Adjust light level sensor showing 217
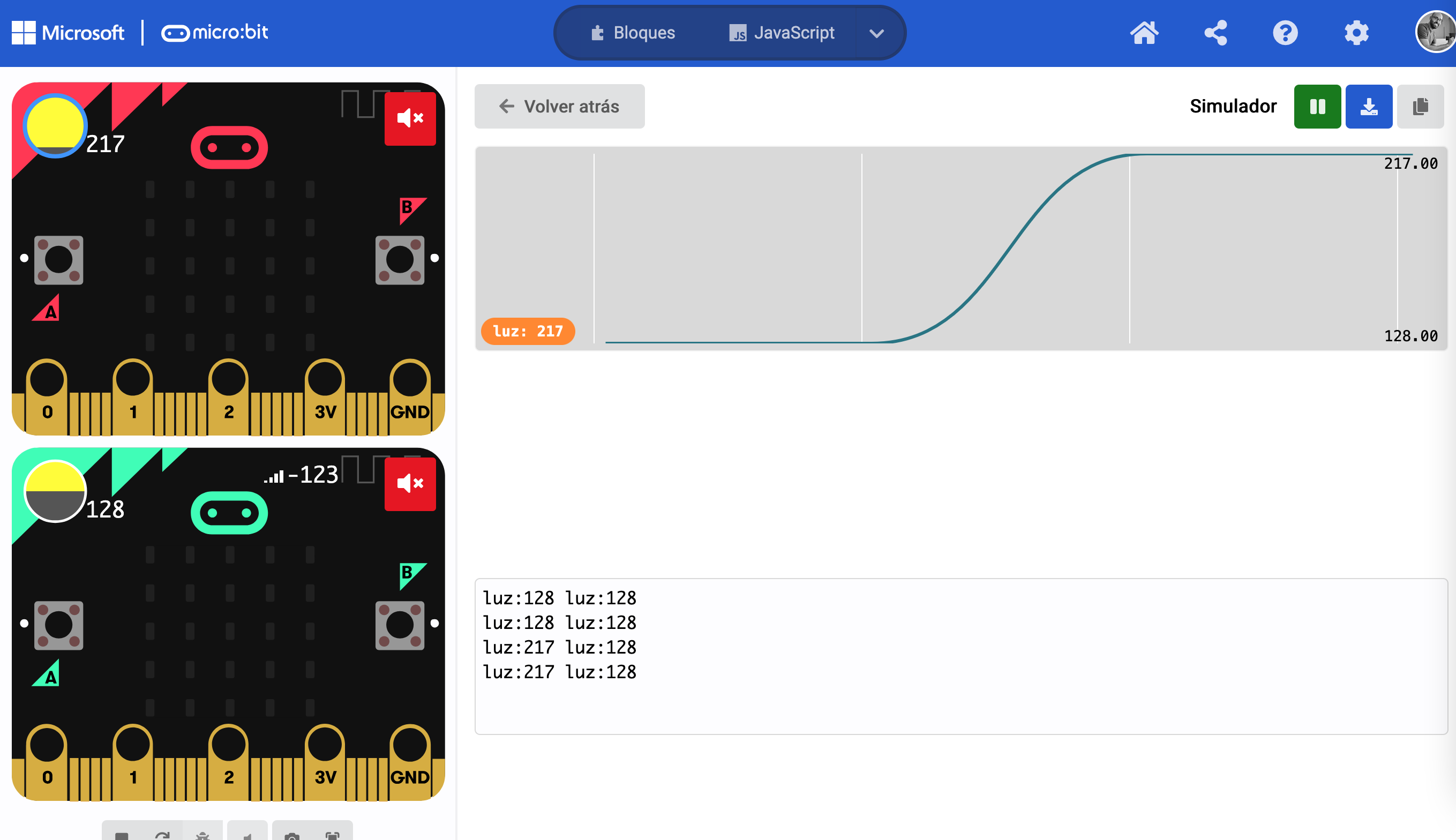Viewport: 1456px width, 840px height. [x=55, y=126]
